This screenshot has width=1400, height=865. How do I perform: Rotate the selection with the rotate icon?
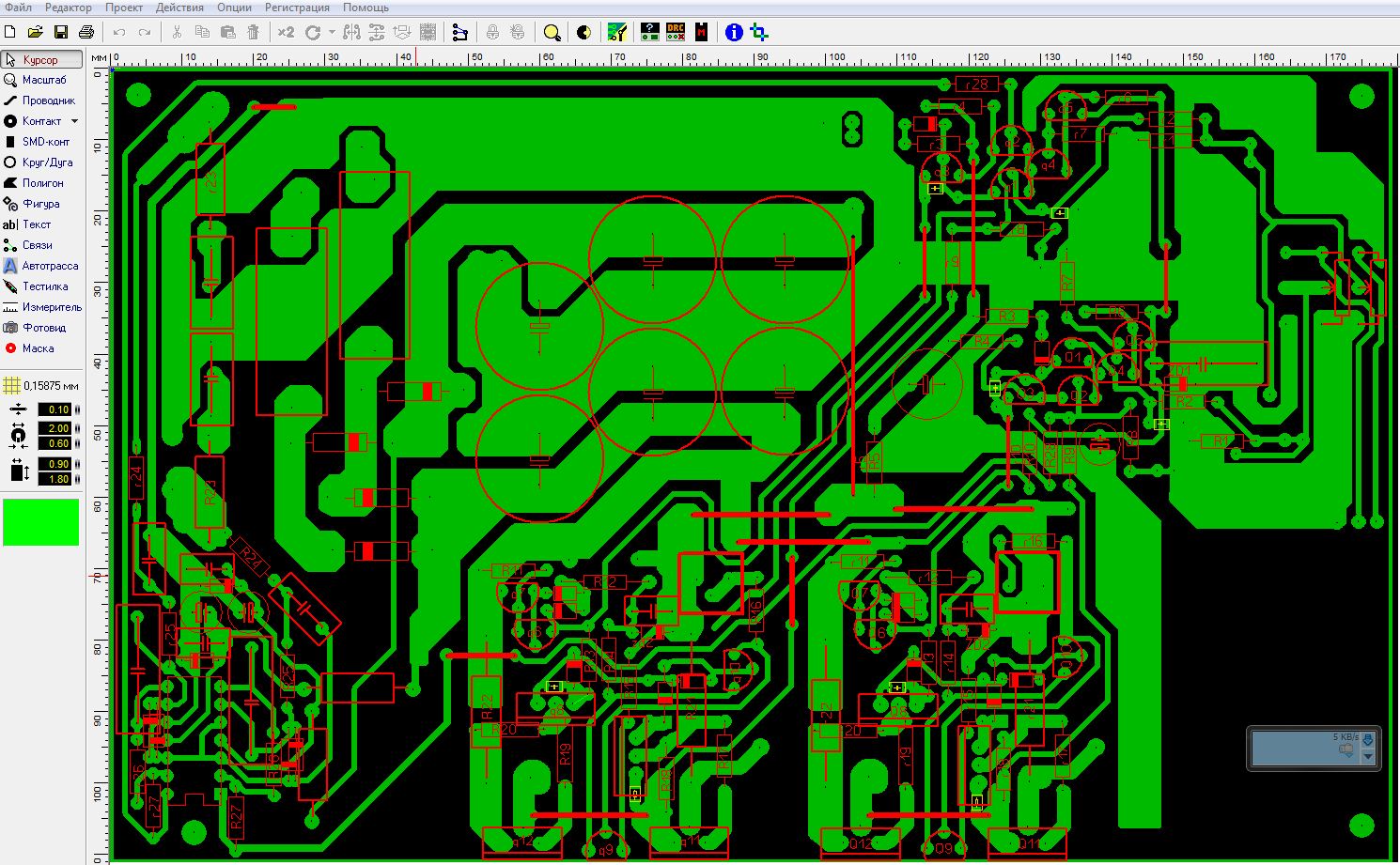point(313,32)
